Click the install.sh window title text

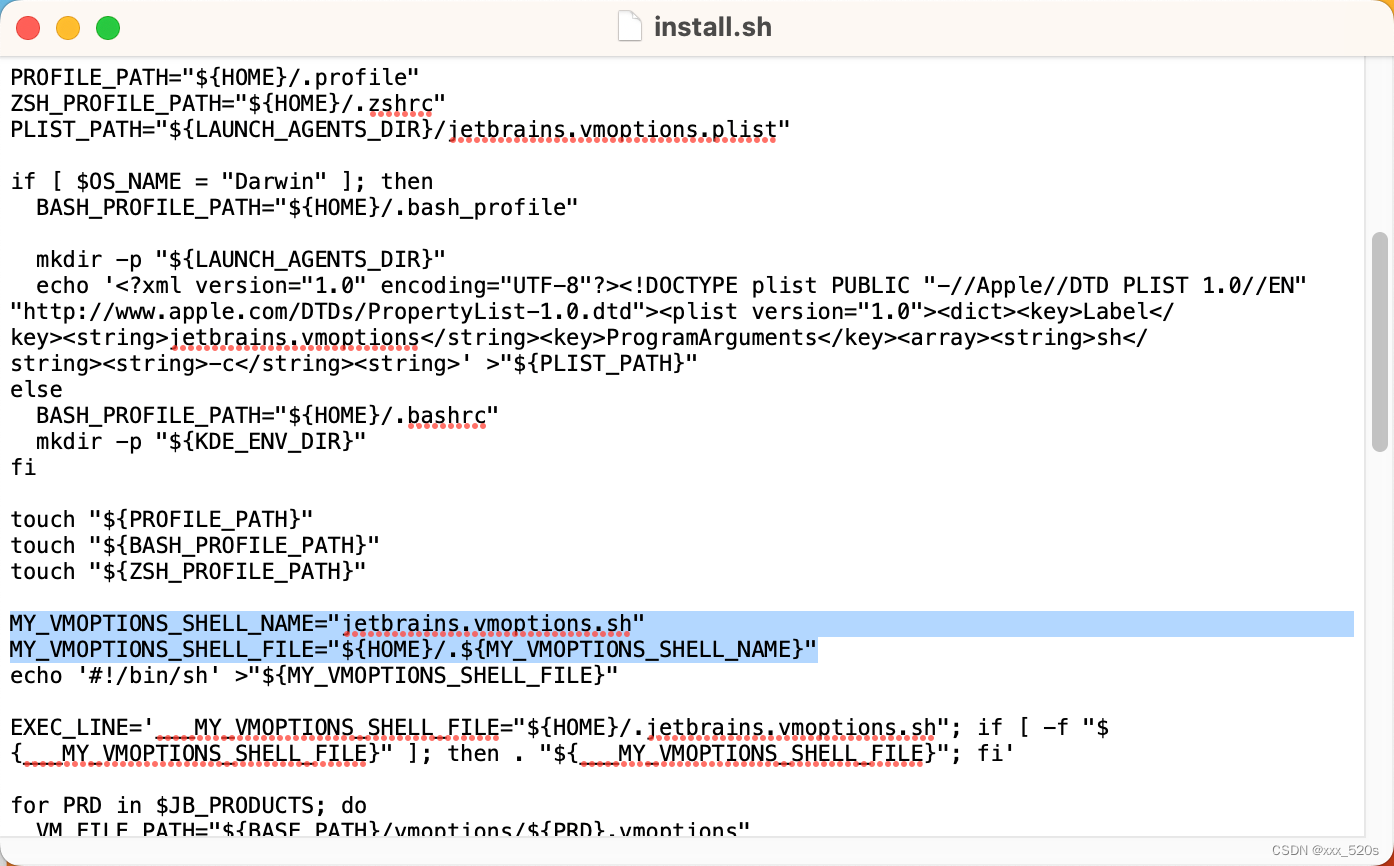click(713, 27)
